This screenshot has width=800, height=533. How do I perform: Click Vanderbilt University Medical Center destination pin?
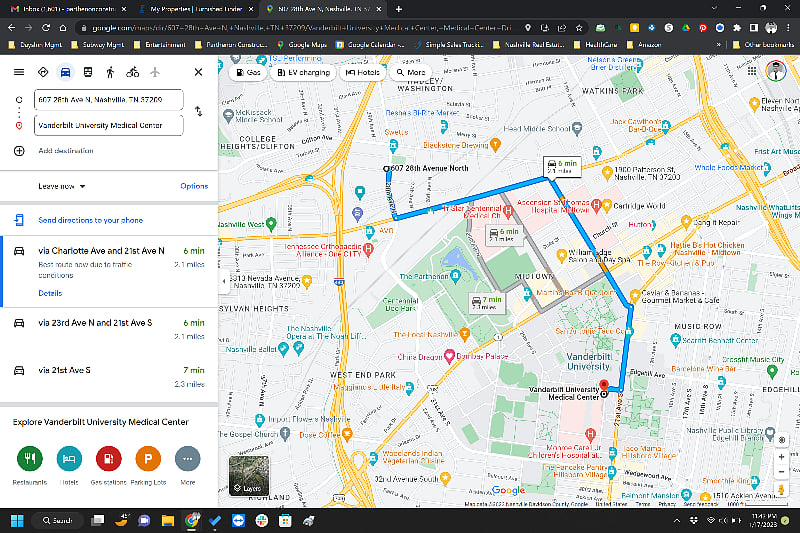click(x=604, y=386)
